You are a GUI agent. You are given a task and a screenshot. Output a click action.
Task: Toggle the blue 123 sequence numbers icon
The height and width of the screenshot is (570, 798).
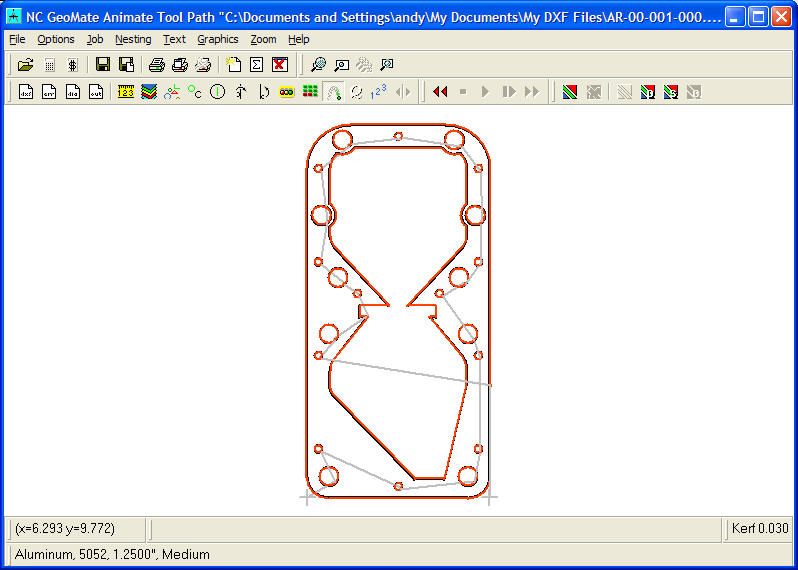point(379,92)
